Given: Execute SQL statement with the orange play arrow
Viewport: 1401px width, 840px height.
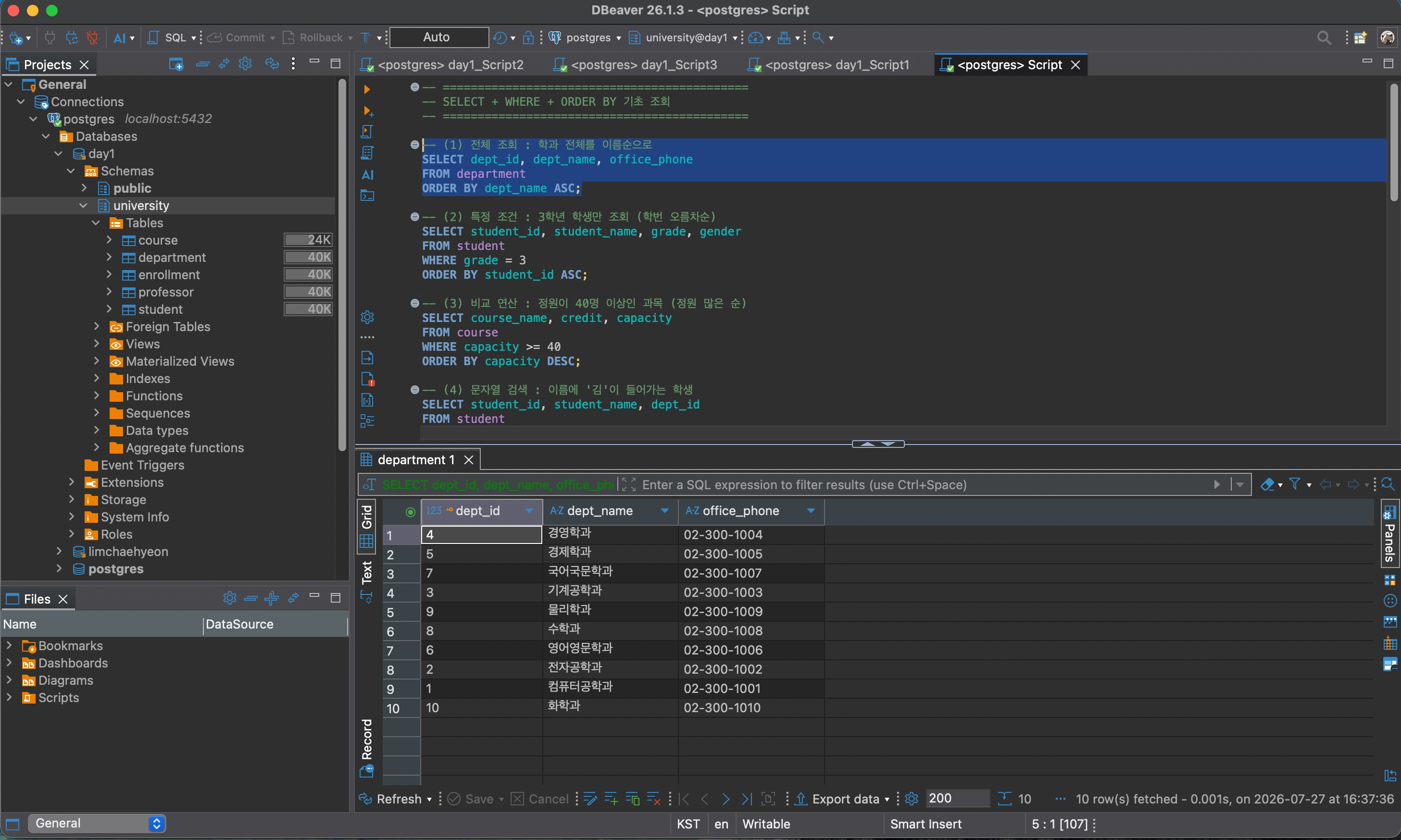Looking at the screenshot, I should click(x=367, y=89).
